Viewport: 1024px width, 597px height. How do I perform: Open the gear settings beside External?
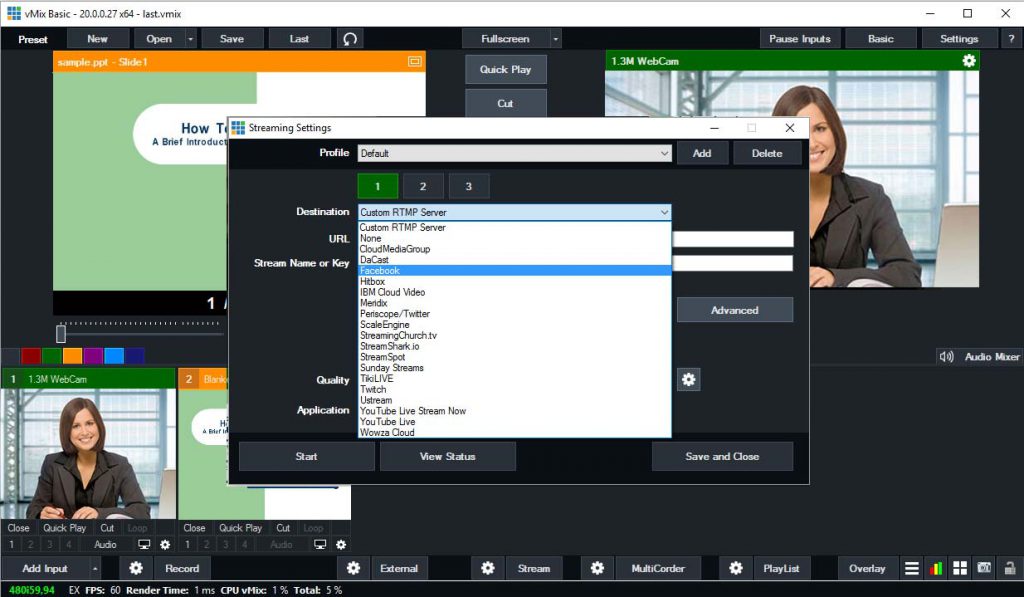tap(353, 568)
